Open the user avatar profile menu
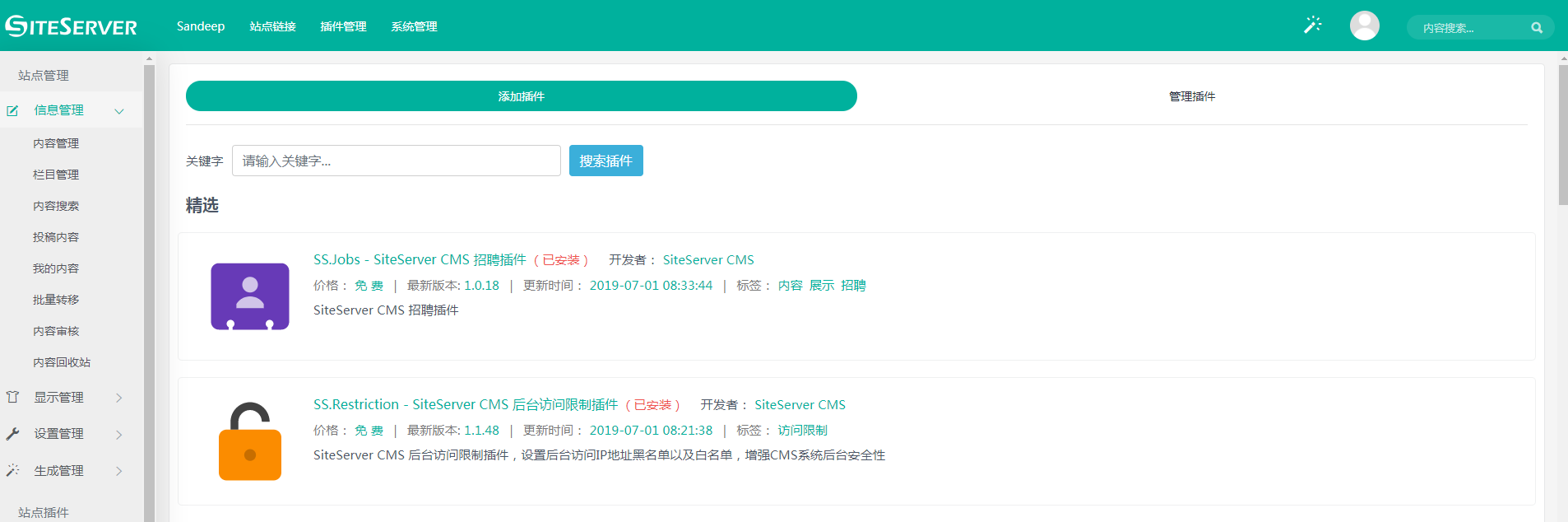This screenshot has width=1568, height=522. click(1364, 26)
